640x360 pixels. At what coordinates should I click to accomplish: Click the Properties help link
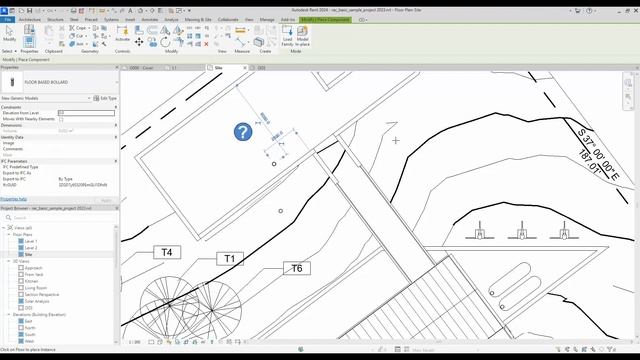click(13, 199)
